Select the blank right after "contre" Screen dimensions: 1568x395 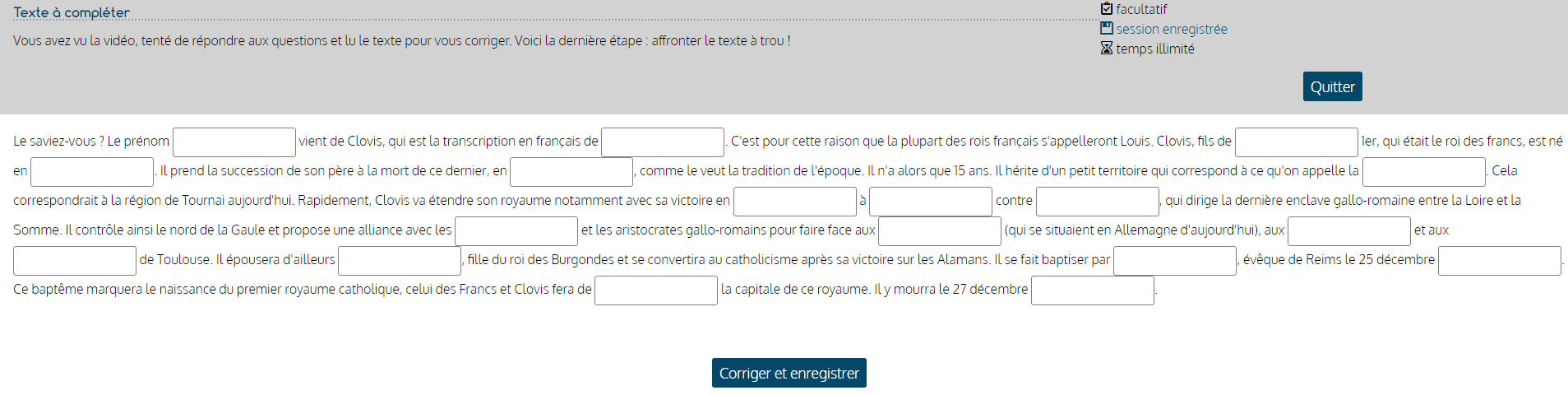[x=1098, y=202]
